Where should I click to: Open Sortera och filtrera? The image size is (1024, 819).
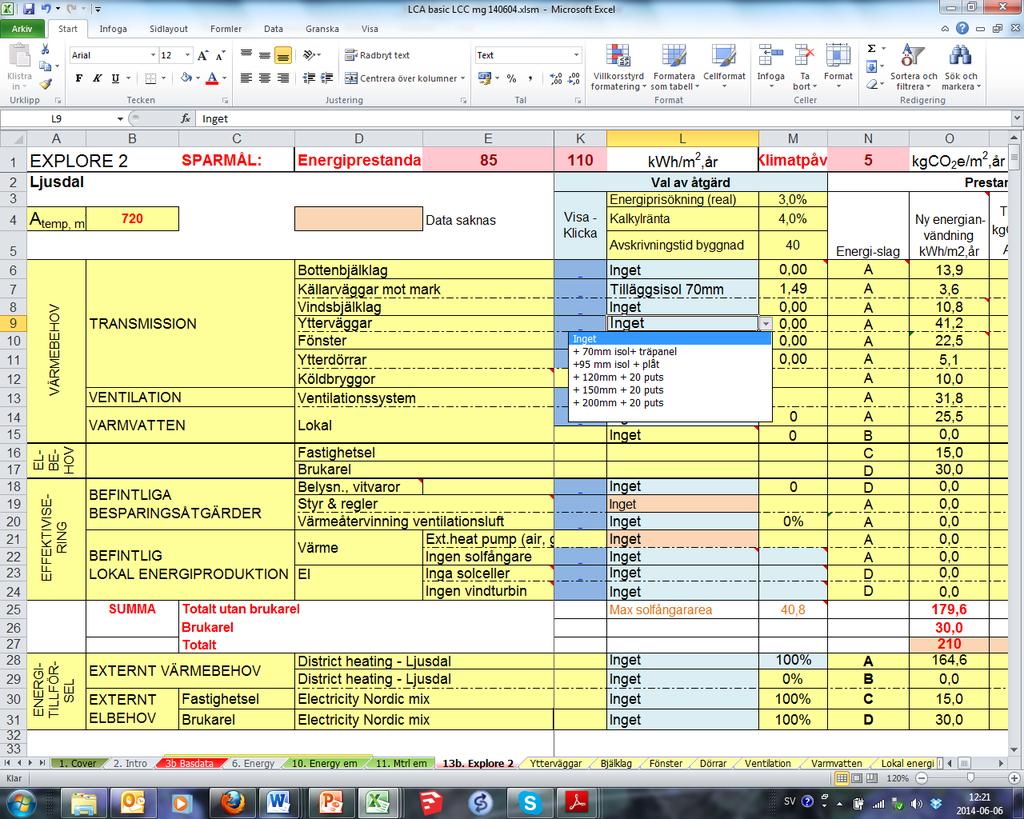click(x=913, y=67)
